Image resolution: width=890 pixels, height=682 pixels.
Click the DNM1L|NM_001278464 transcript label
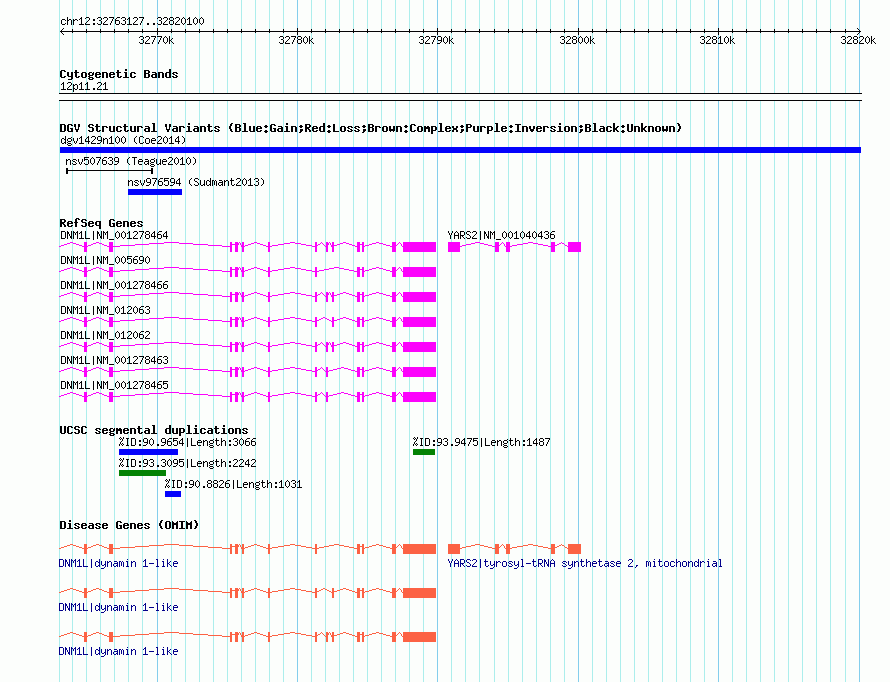pyautogui.click(x=114, y=235)
